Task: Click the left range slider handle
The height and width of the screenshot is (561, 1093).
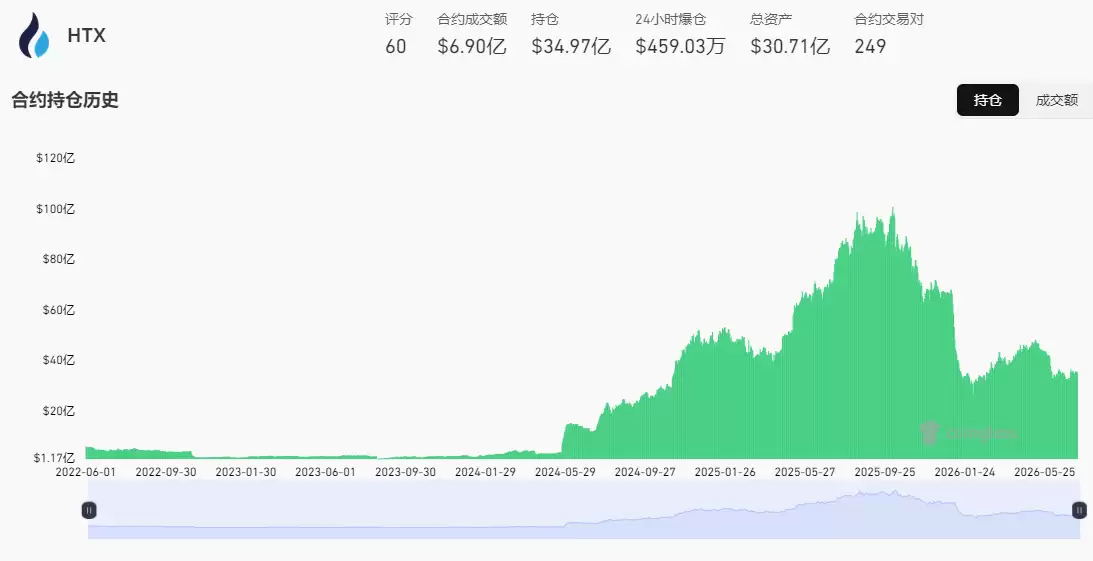Action: [89, 510]
